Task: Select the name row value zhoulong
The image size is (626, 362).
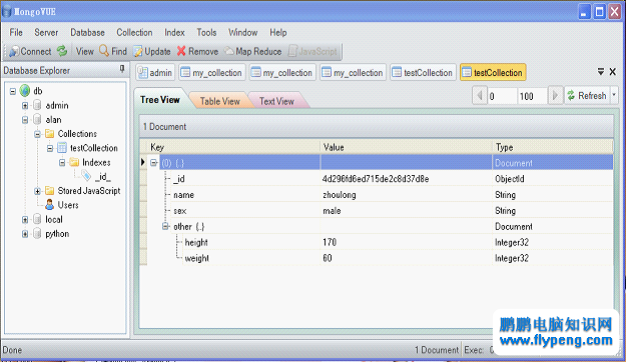Action: 339,195
